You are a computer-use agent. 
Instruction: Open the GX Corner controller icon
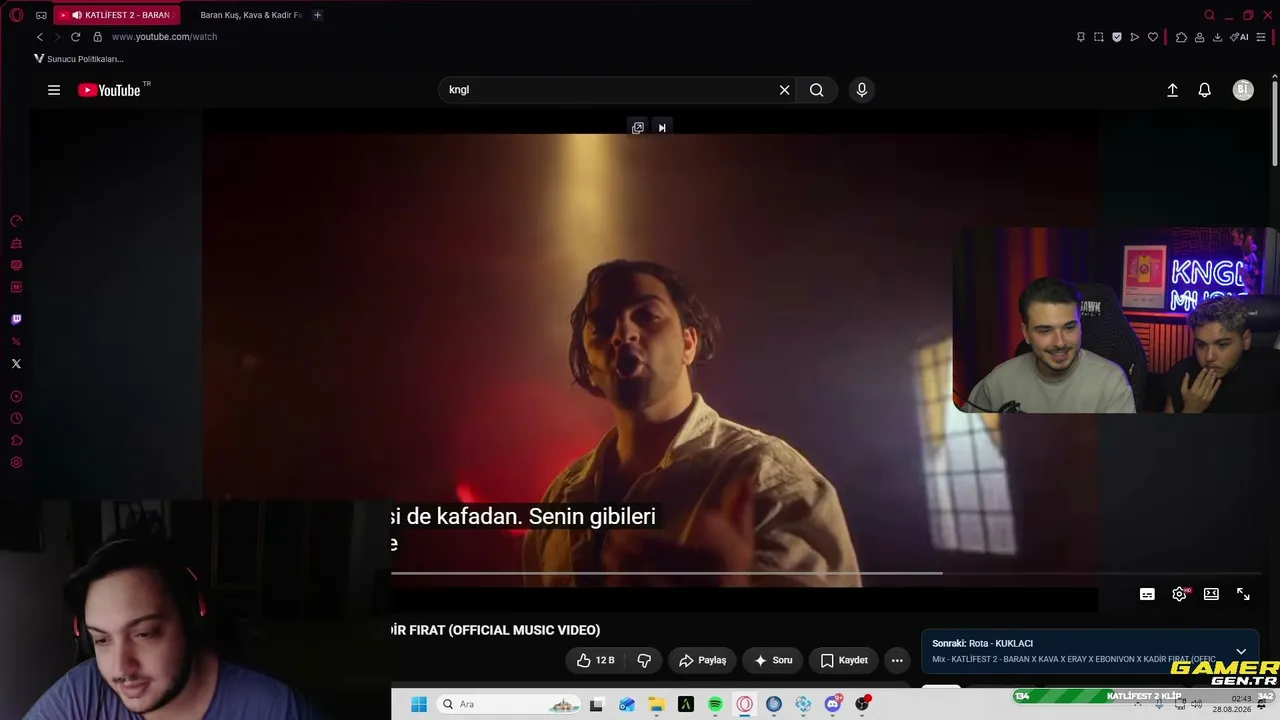41,15
